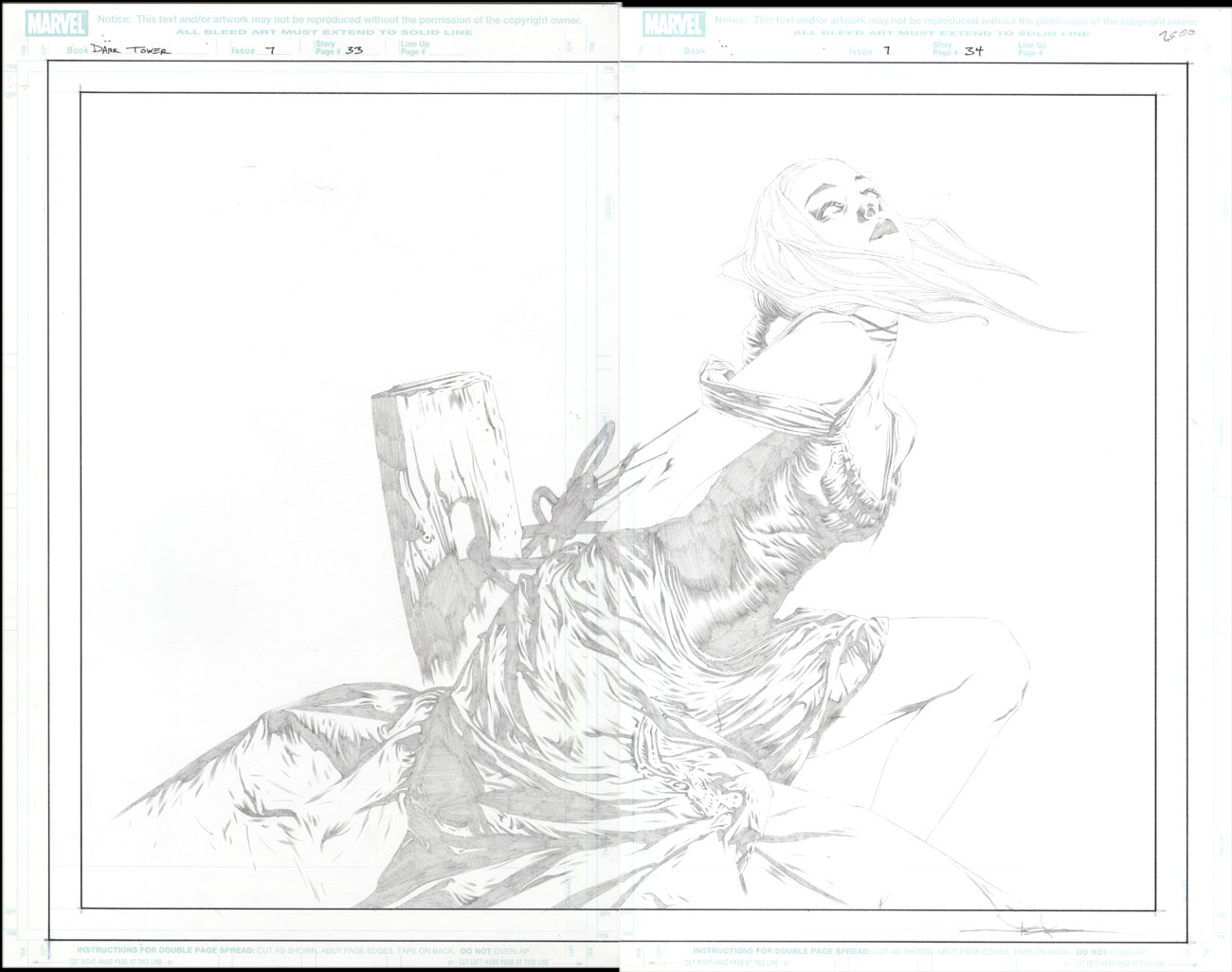Click the left page Marvel logo
Image resolution: width=1232 pixels, height=972 pixels.
click(x=59, y=23)
